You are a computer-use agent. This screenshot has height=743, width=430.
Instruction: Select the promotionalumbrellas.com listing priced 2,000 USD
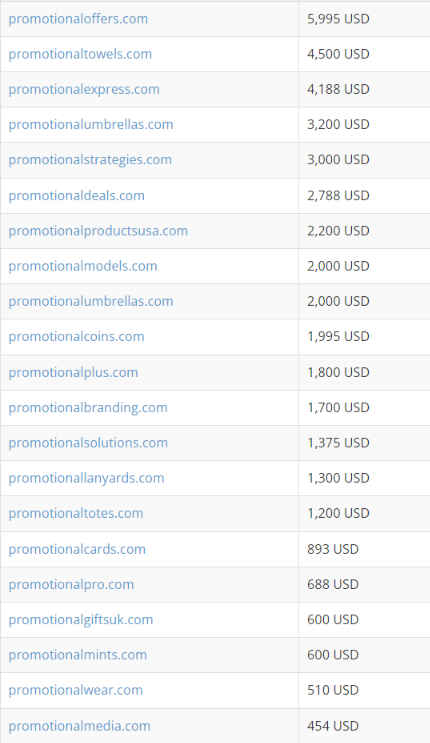(x=91, y=301)
